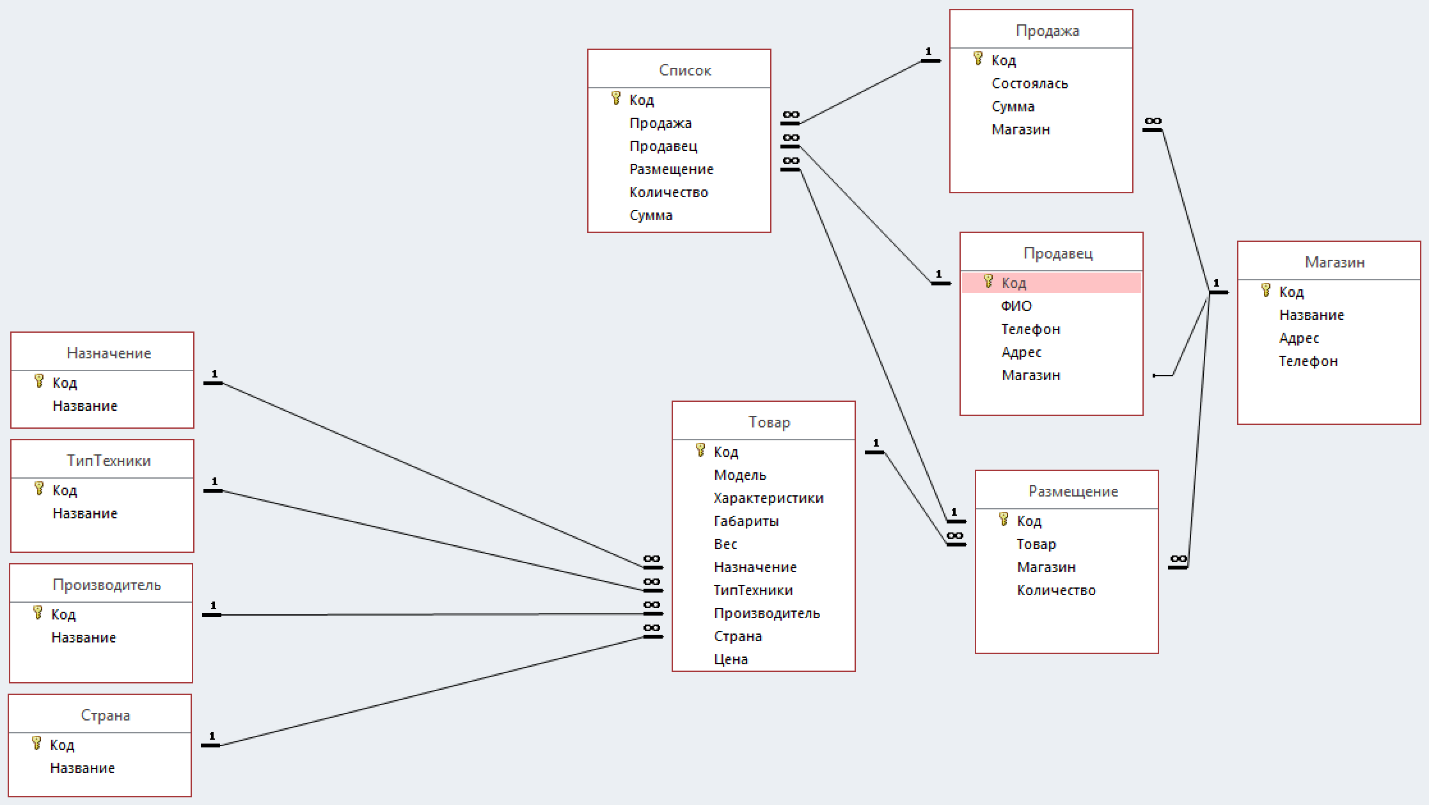Select the Продавец table title bar

[1051, 253]
